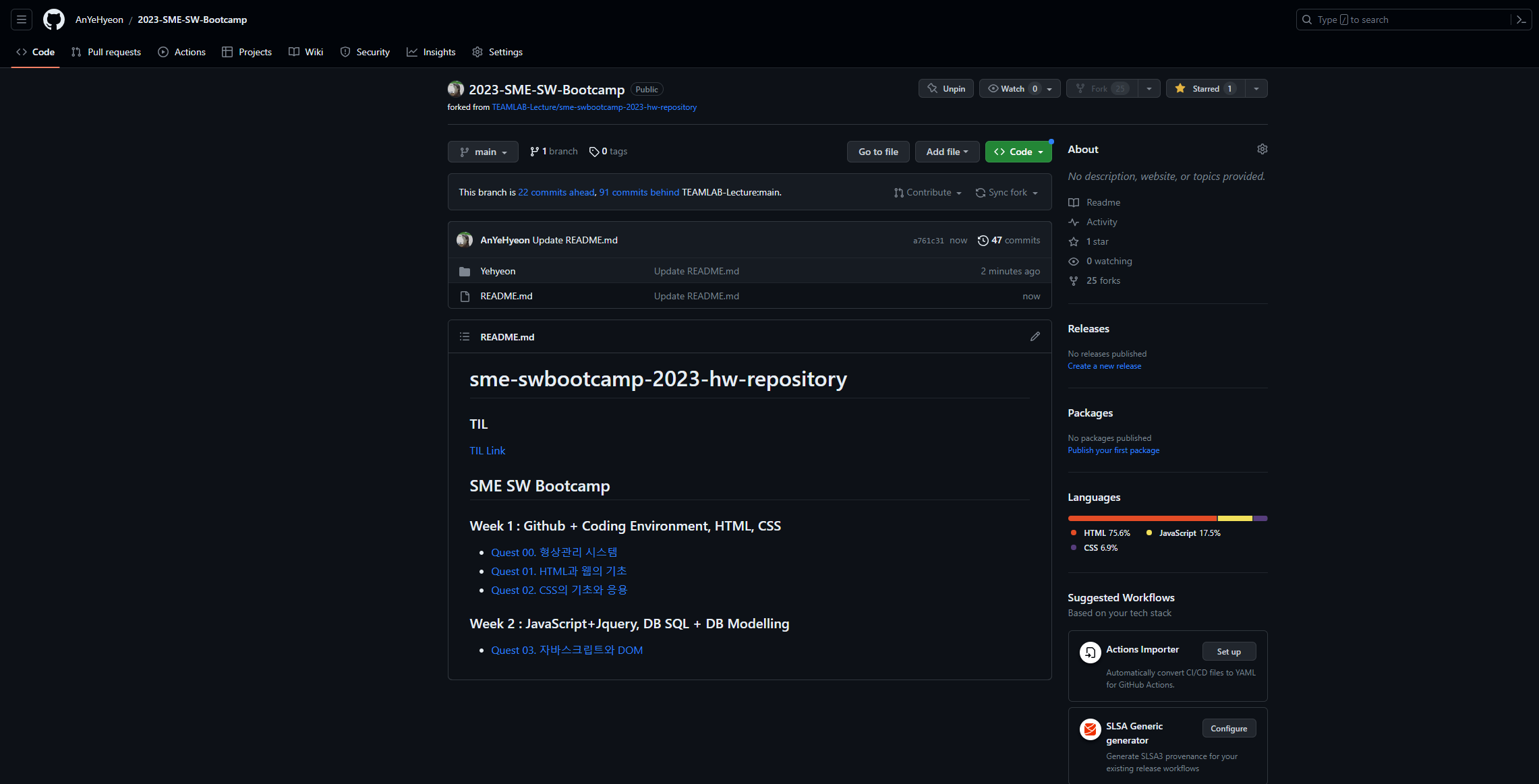
Task: Open README outline list icon
Action: [x=465, y=336]
